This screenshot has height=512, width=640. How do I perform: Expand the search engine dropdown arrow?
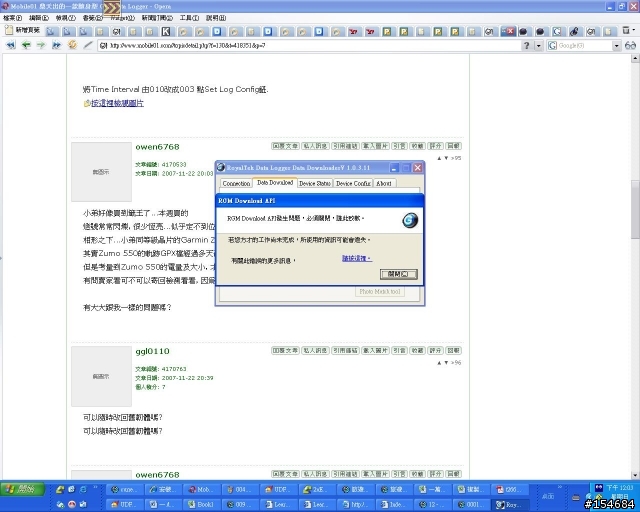point(617,45)
